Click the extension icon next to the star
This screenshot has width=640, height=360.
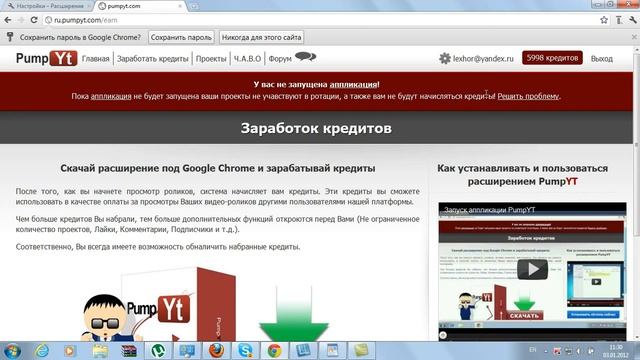(619, 20)
